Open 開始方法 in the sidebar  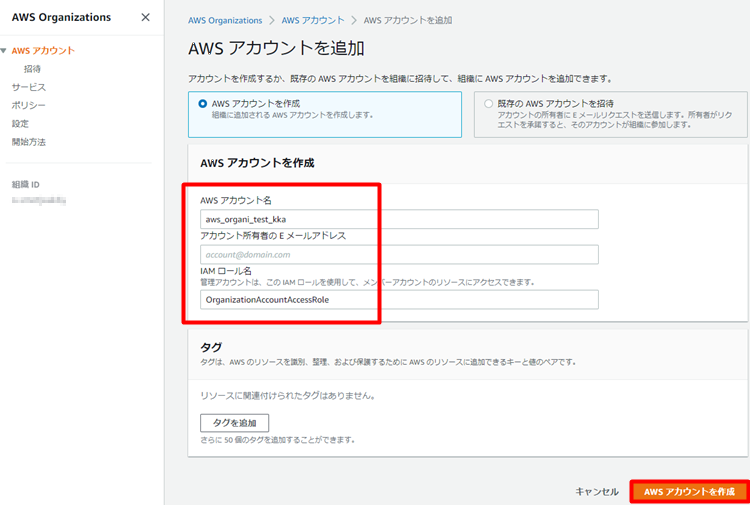click(29, 142)
